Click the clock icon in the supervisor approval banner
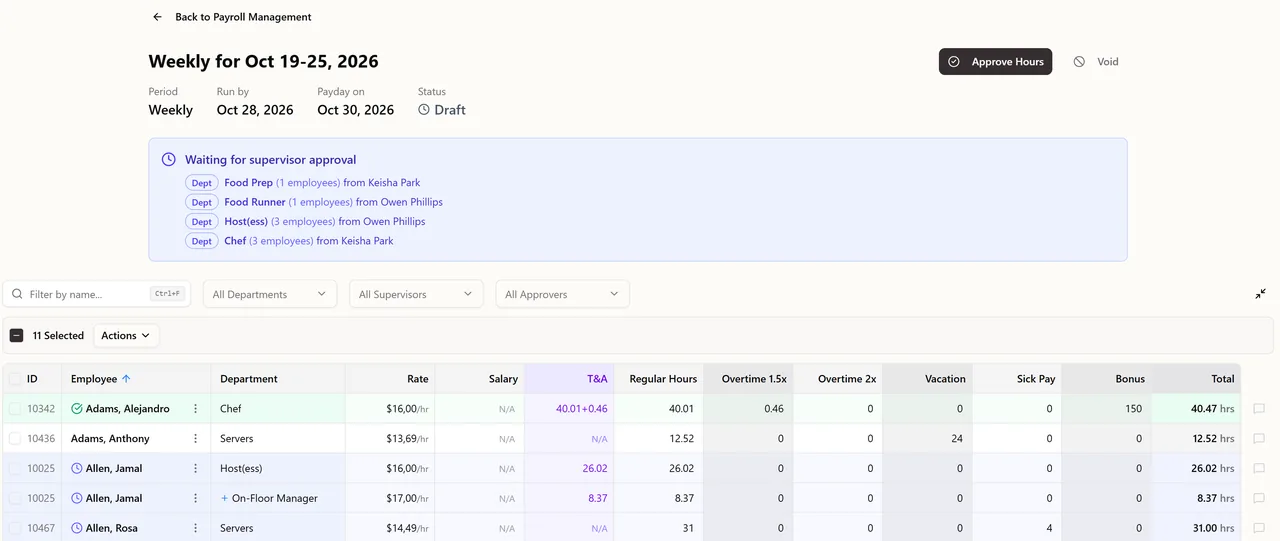Screen dimensions: 1280x541 coord(169,160)
